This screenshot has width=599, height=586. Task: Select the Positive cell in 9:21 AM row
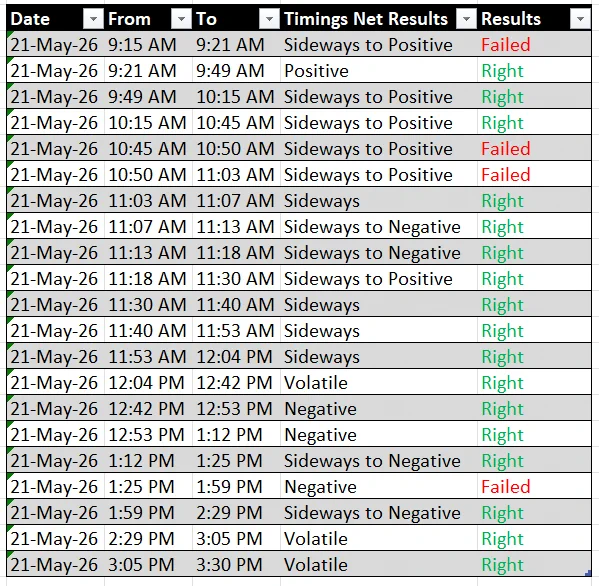tap(379, 71)
